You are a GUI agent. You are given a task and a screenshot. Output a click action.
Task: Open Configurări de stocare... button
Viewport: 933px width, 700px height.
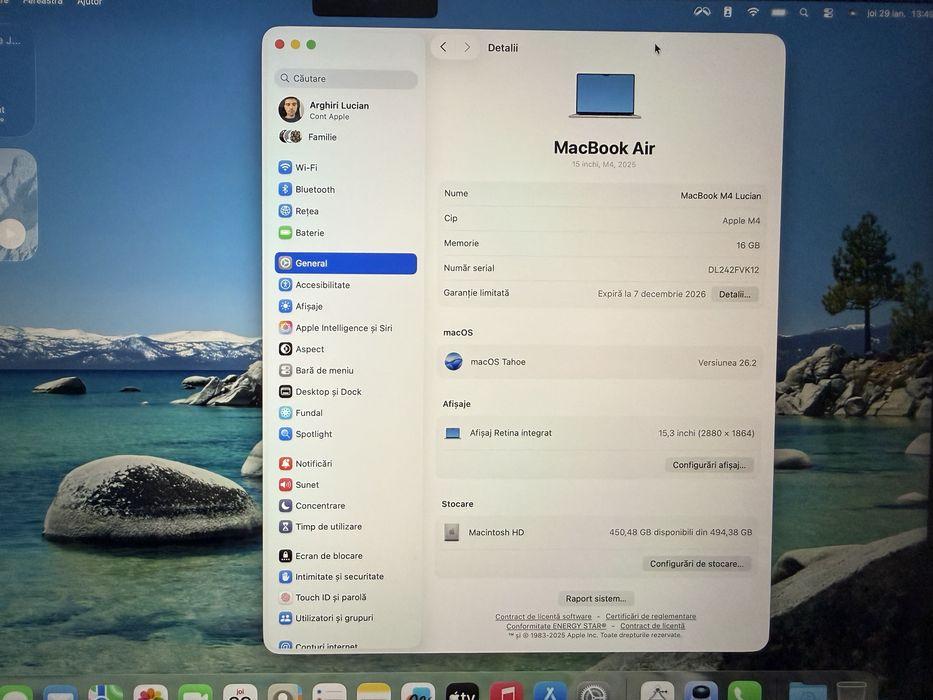[696, 563]
